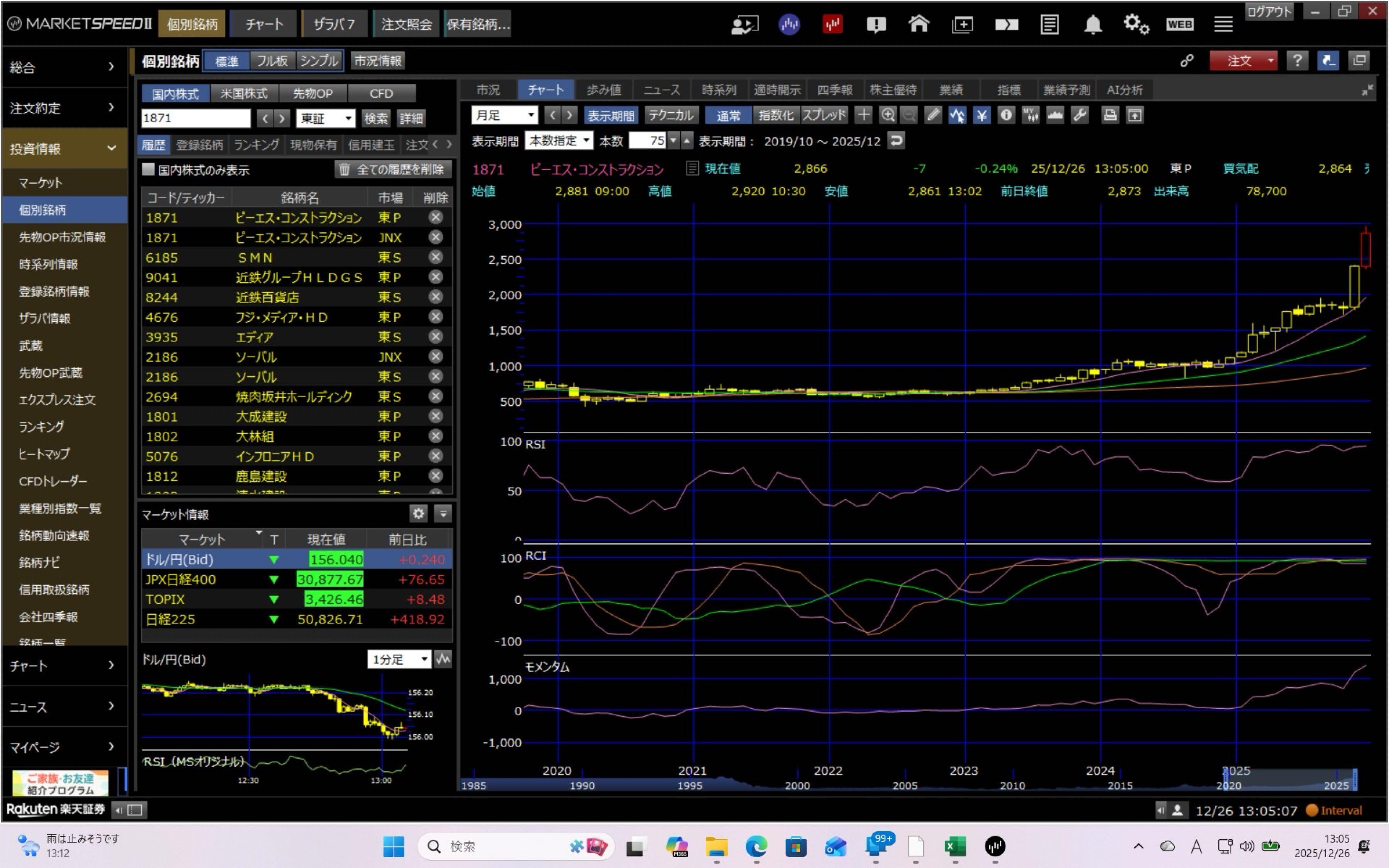The height and width of the screenshot is (868, 1389).
Task: Open the 米国株式 tab
Action: [244, 94]
